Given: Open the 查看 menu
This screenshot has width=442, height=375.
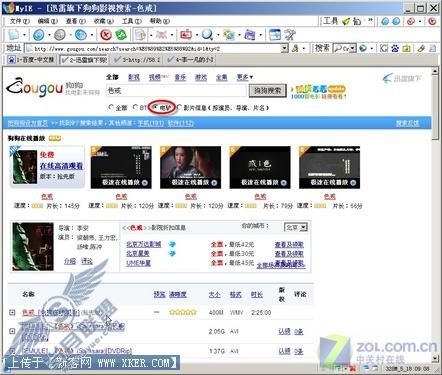Looking at the screenshot, I should coord(75,21).
